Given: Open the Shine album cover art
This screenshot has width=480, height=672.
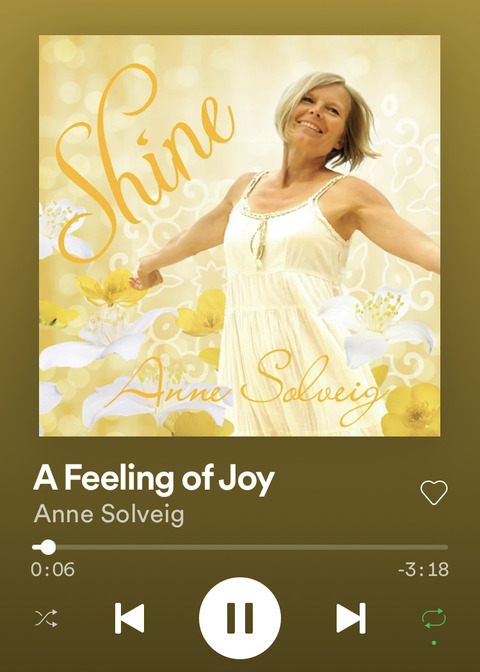Looking at the screenshot, I should [240, 236].
